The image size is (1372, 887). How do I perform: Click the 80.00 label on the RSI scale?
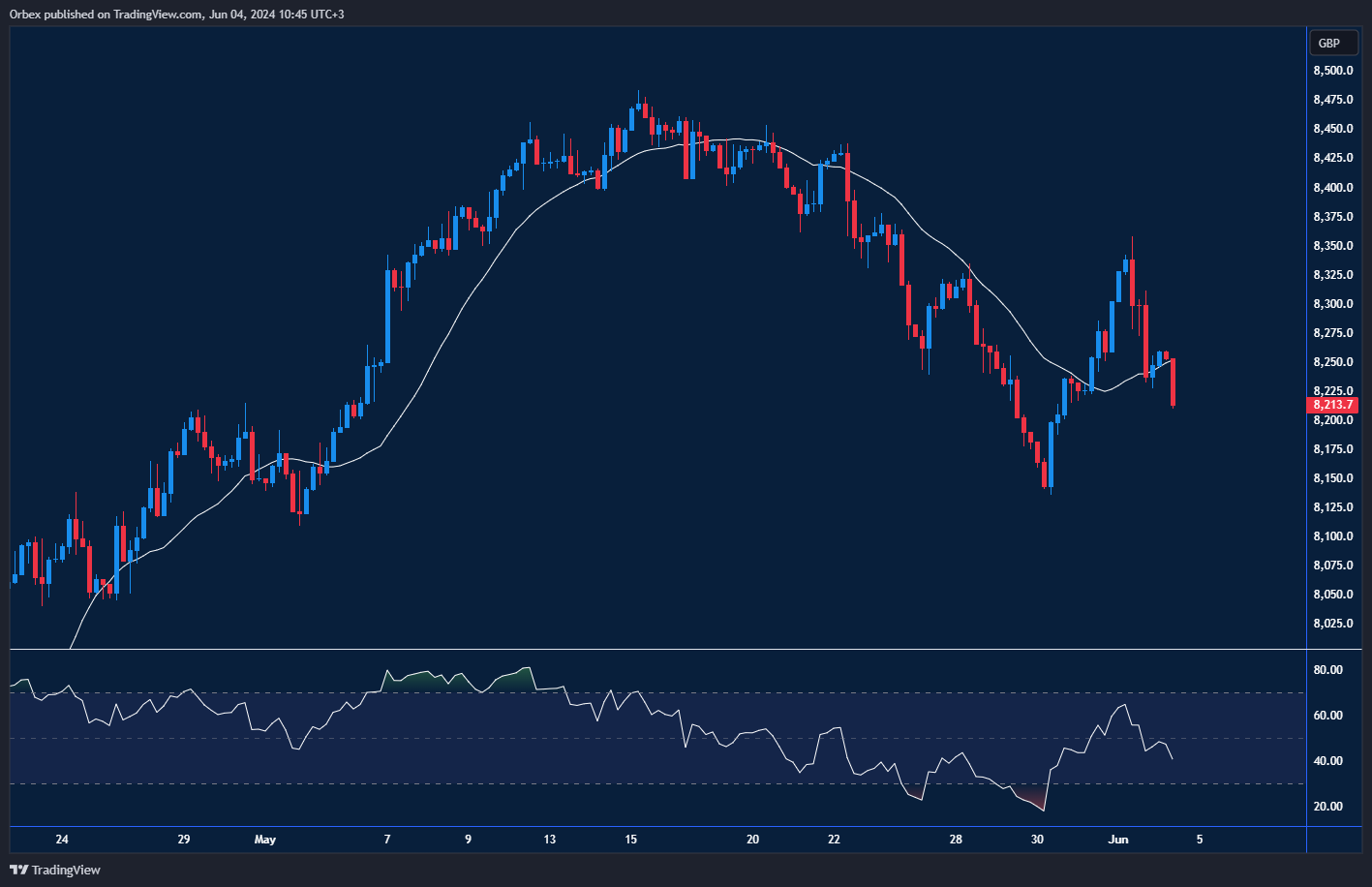[1327, 669]
